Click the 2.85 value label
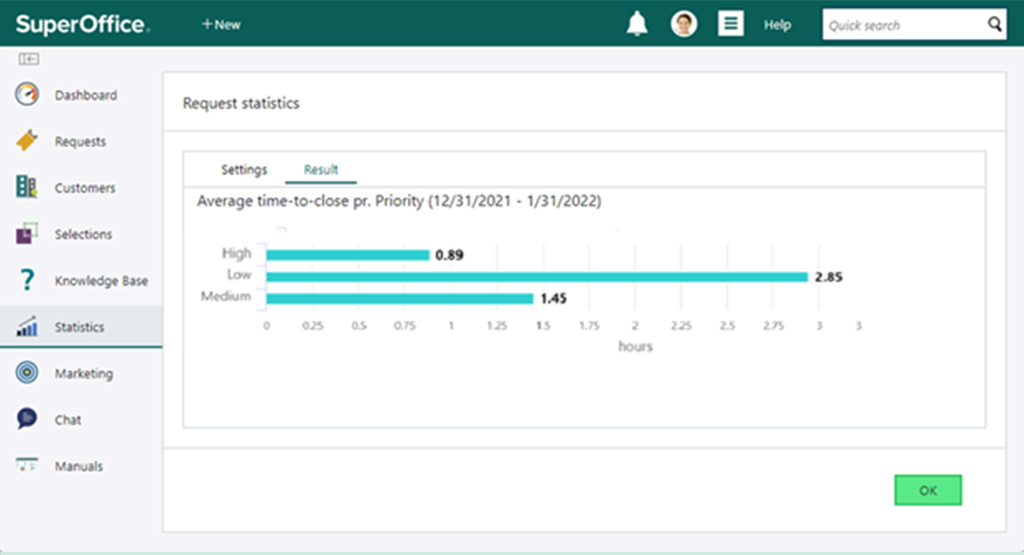 (828, 277)
